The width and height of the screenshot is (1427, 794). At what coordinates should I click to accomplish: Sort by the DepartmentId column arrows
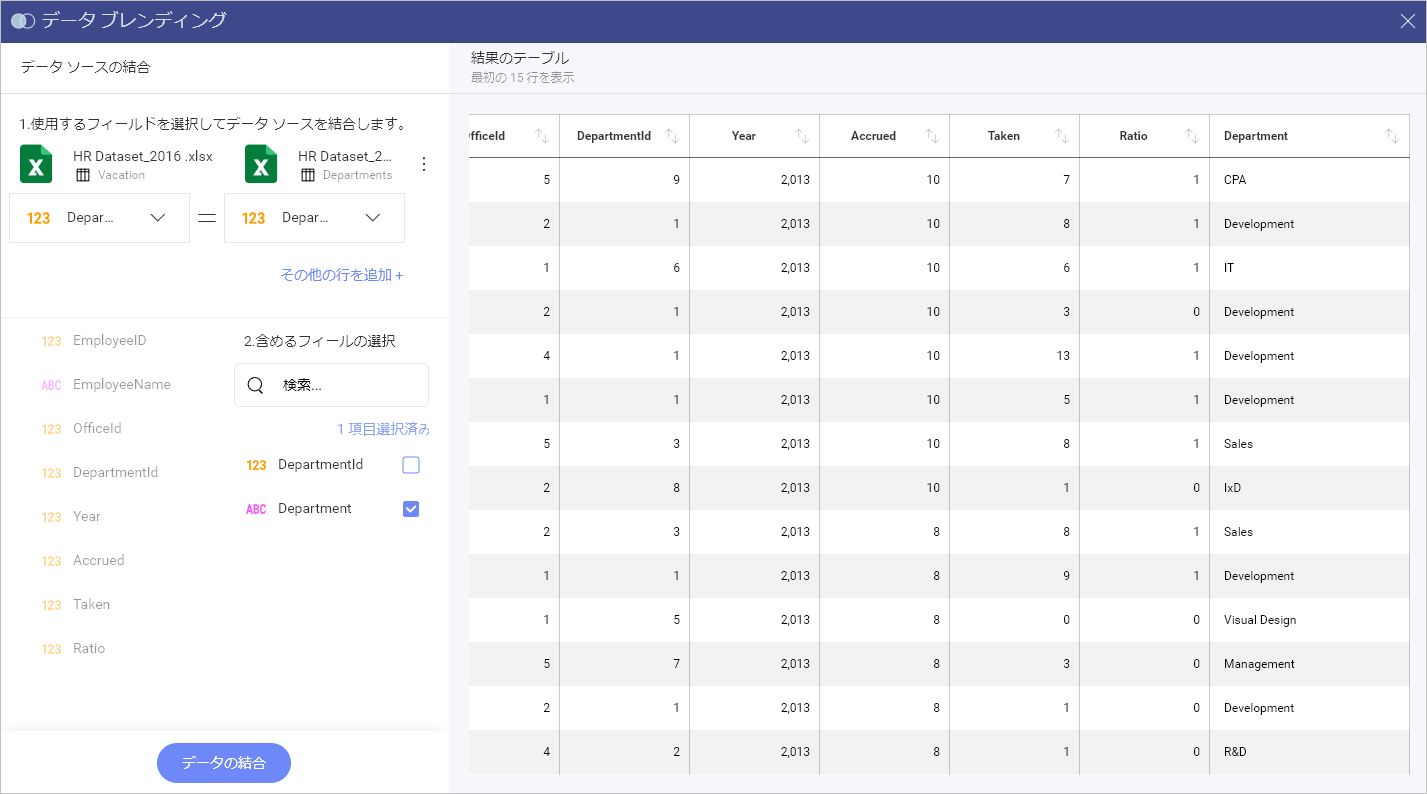coord(672,136)
